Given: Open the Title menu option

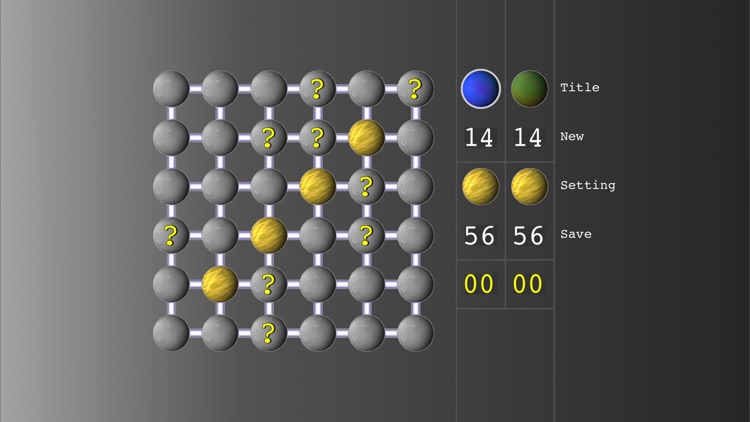Looking at the screenshot, I should click(579, 88).
